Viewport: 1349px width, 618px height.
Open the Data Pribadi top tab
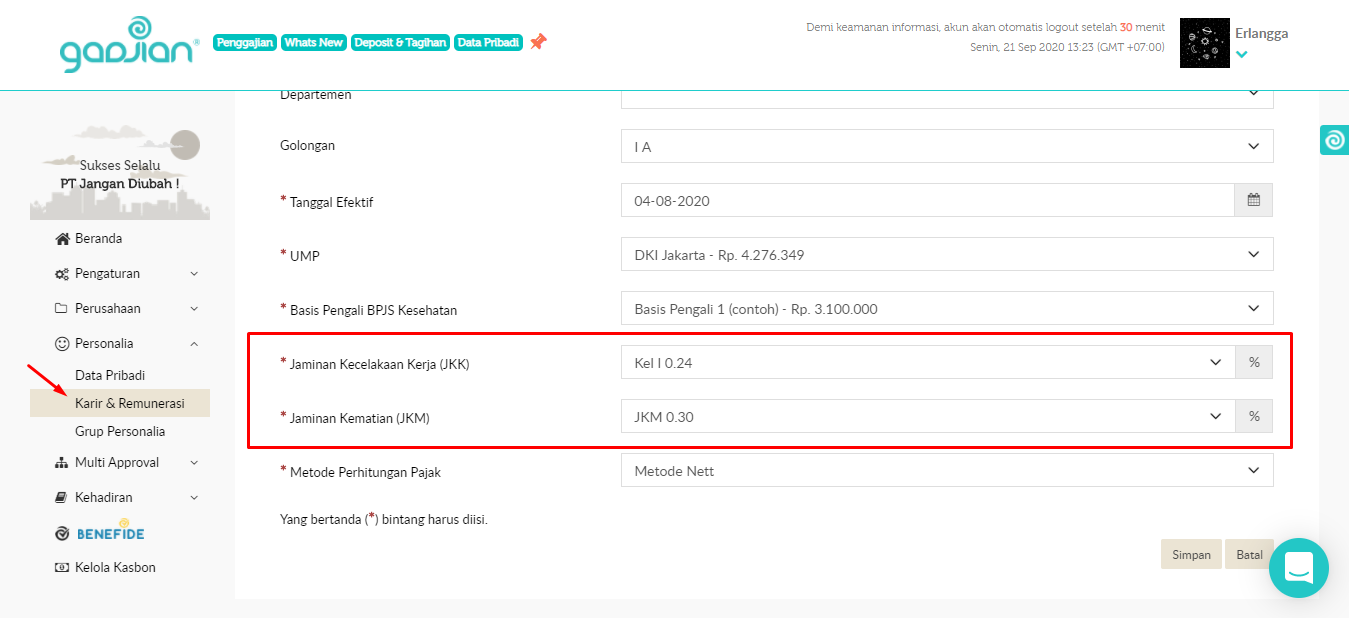(488, 43)
